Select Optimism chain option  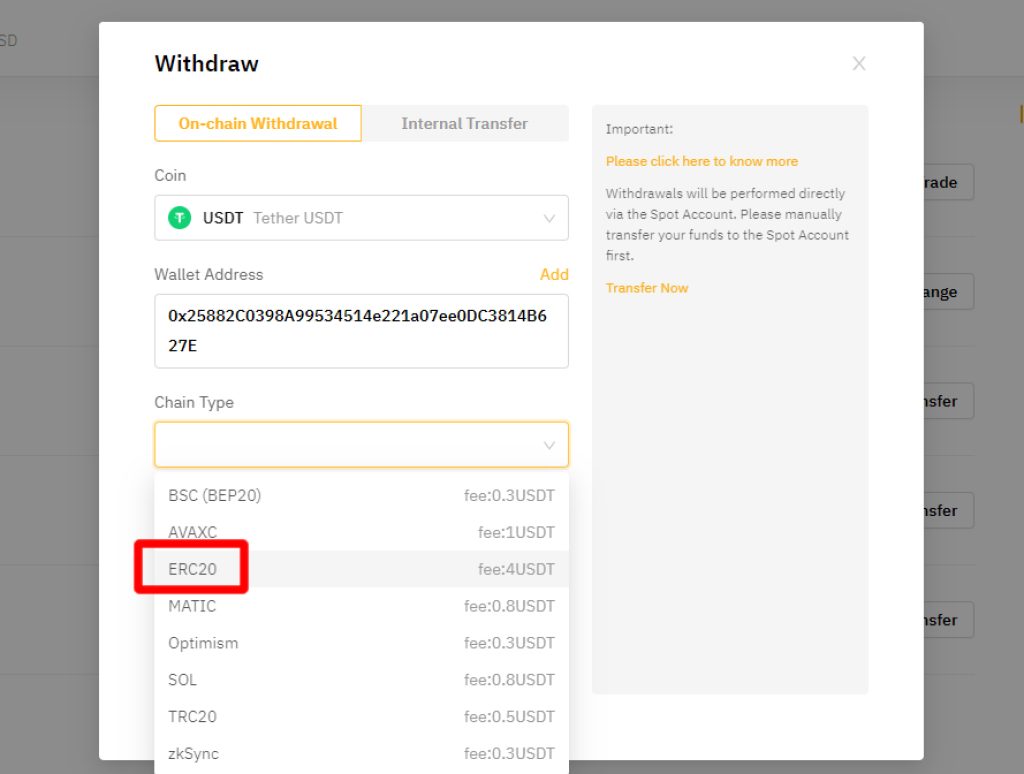pos(361,643)
